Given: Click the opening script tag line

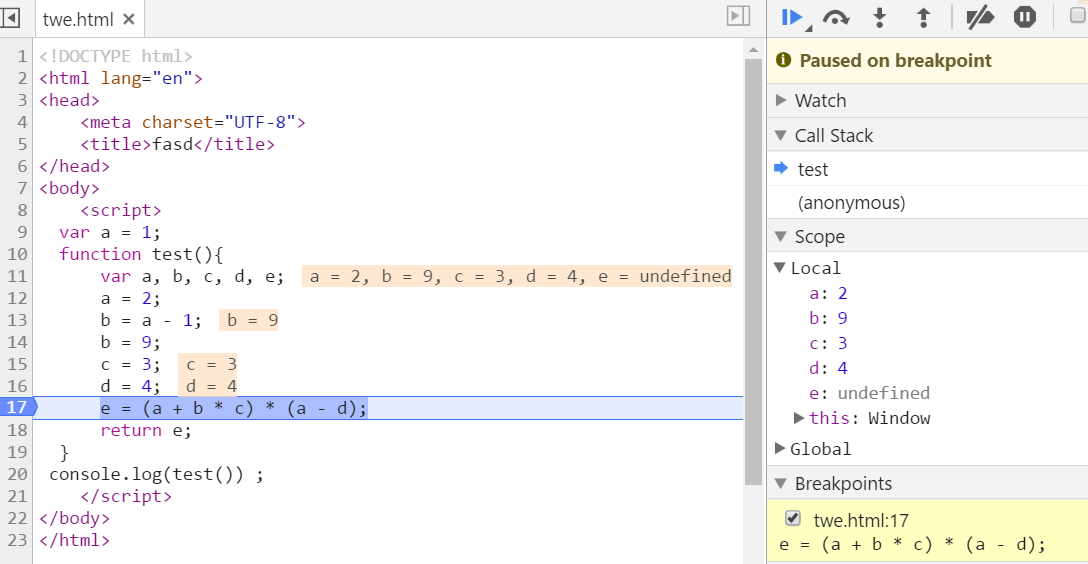Looking at the screenshot, I should point(121,210).
